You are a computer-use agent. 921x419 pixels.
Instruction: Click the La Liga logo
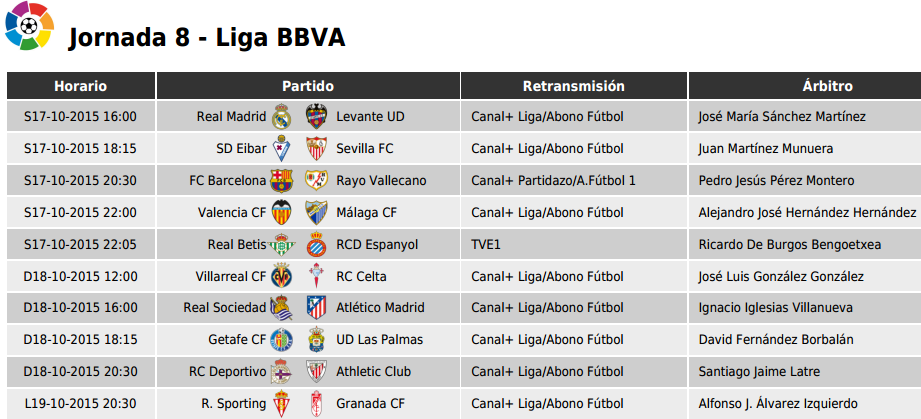pyautogui.click(x=29, y=26)
